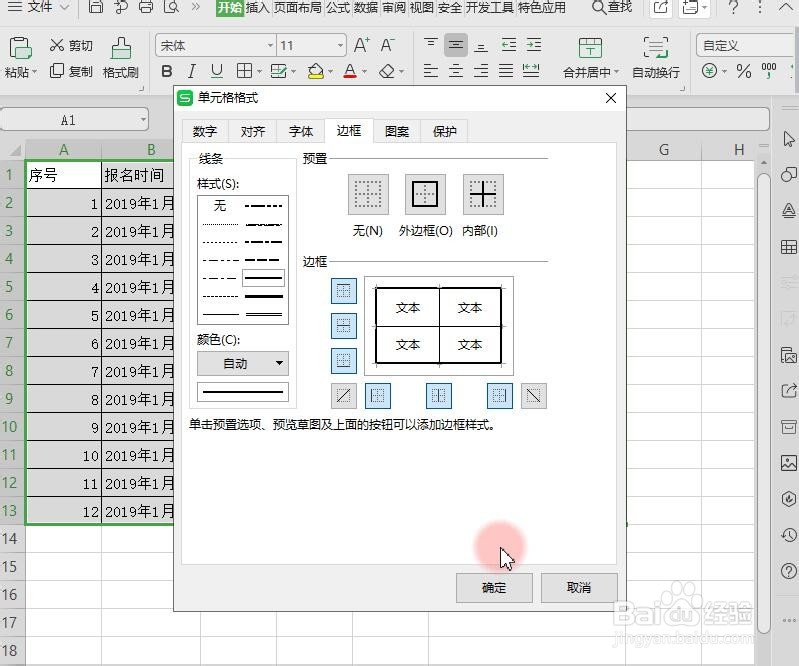The image size is (799, 666).
Task: Expand the Name Box A1 dropdown
Action: (x=143, y=120)
